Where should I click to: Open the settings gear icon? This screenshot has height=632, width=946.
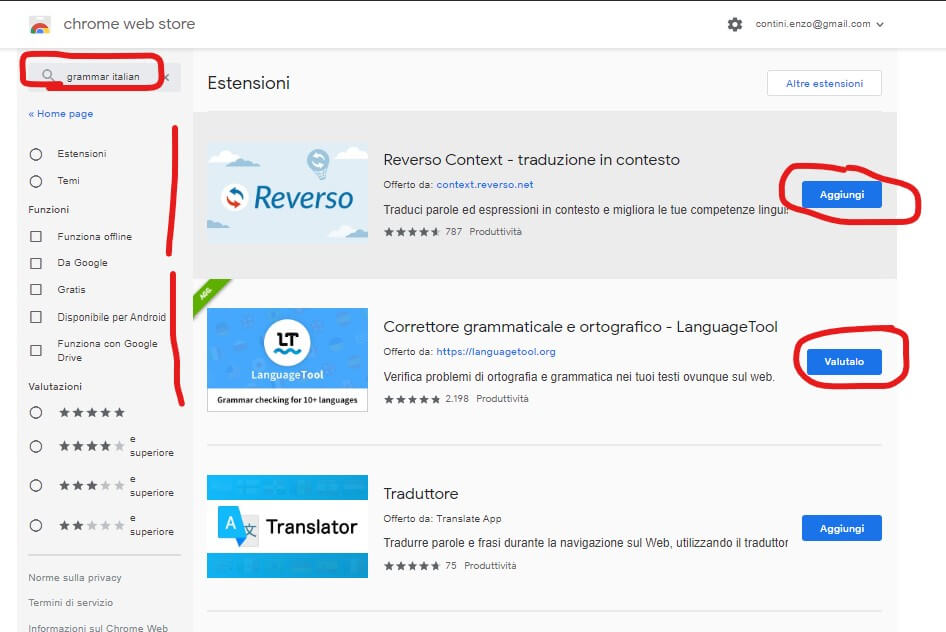(735, 24)
